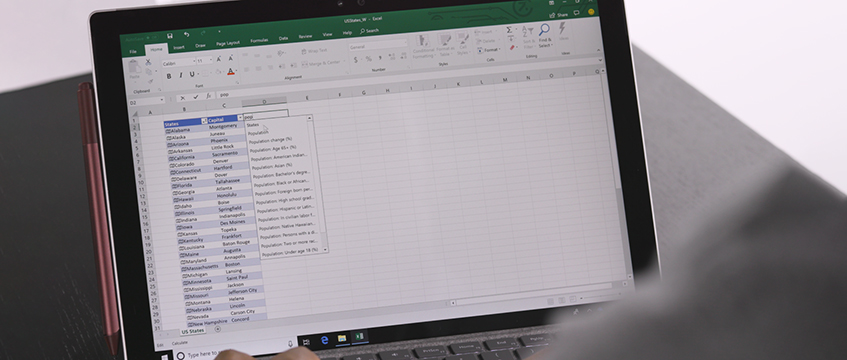Image resolution: width=847 pixels, height=360 pixels.
Task: Open Find & Select magnifier icon
Action: point(544,30)
